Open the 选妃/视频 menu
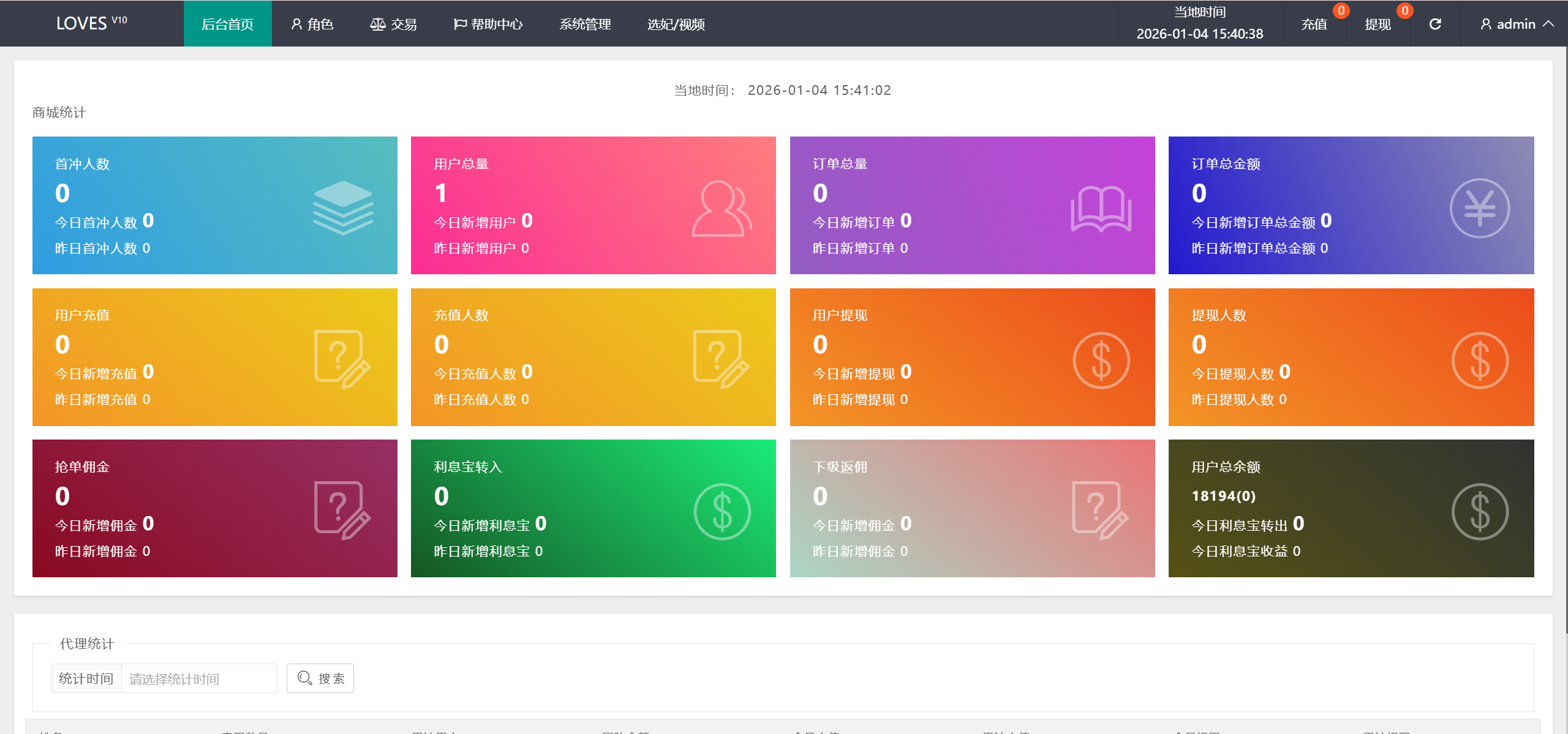 coord(676,24)
